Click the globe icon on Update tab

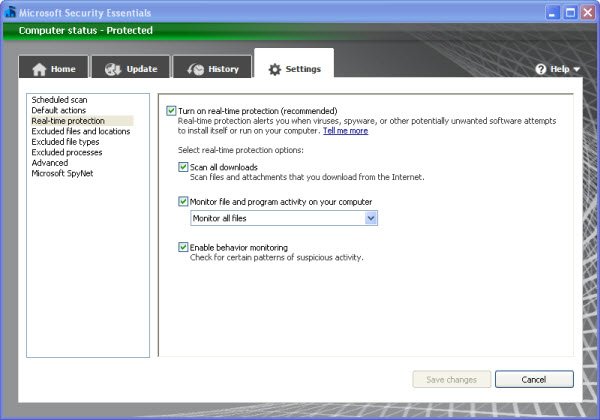point(112,69)
